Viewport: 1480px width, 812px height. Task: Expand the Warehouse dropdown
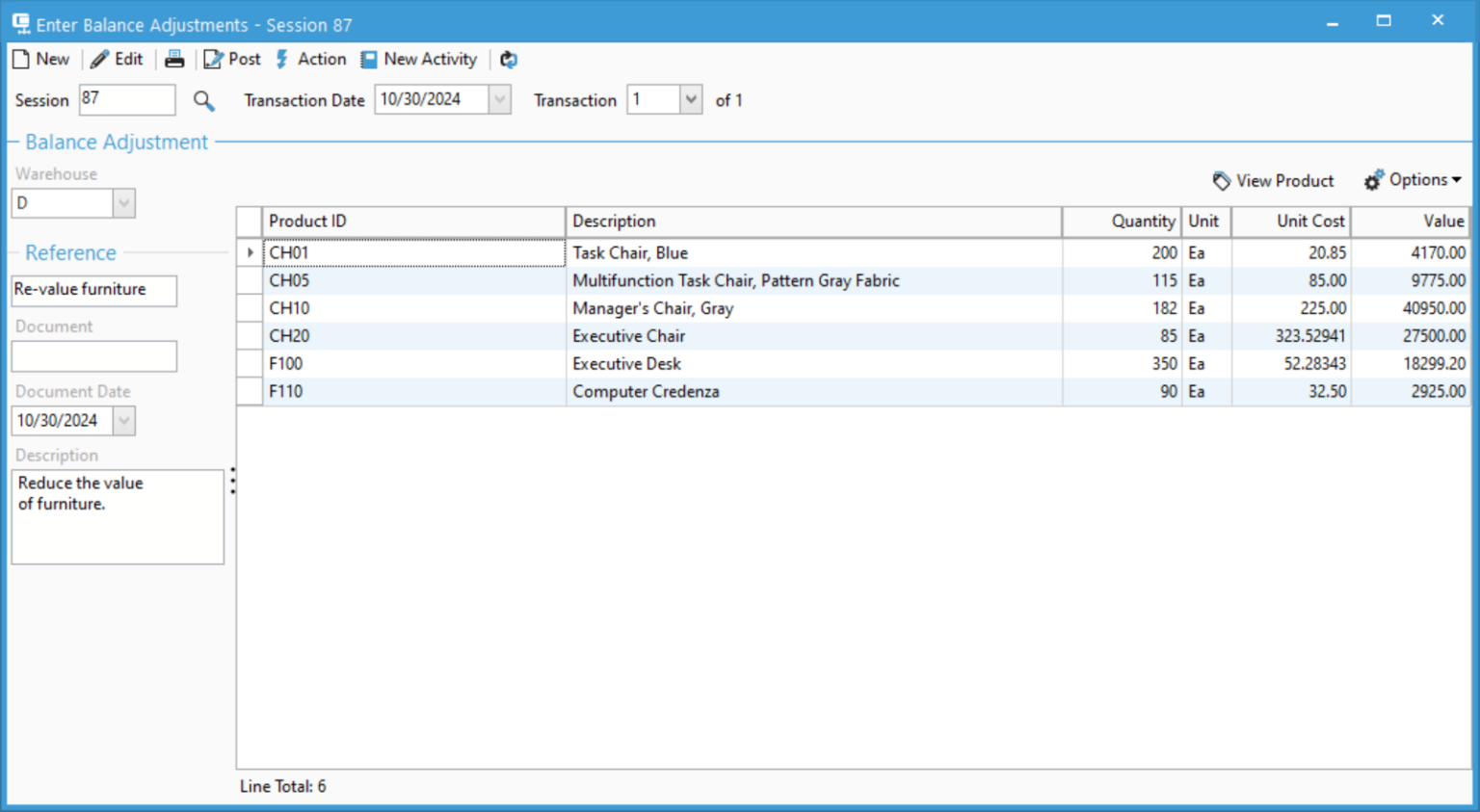(x=122, y=202)
